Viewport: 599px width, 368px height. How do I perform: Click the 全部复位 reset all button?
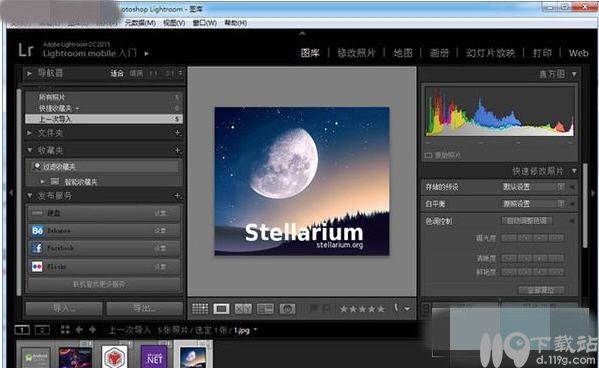tap(541, 290)
